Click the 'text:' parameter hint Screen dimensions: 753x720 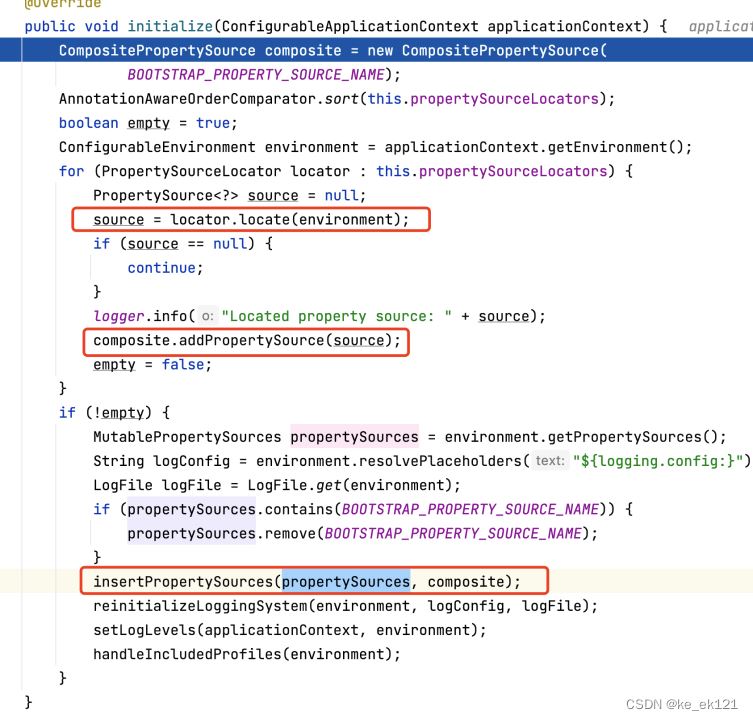[x=550, y=461]
